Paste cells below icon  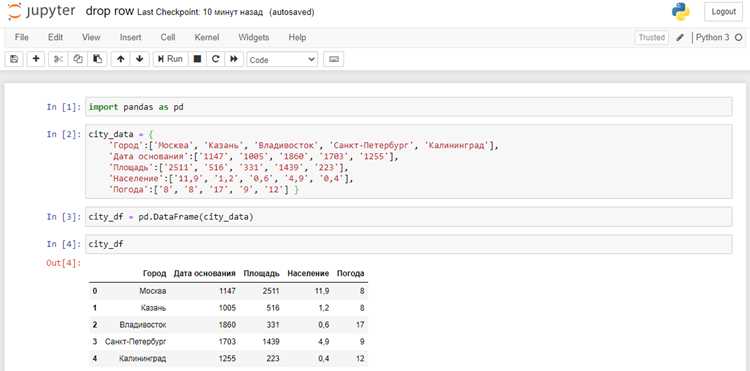click(x=98, y=59)
